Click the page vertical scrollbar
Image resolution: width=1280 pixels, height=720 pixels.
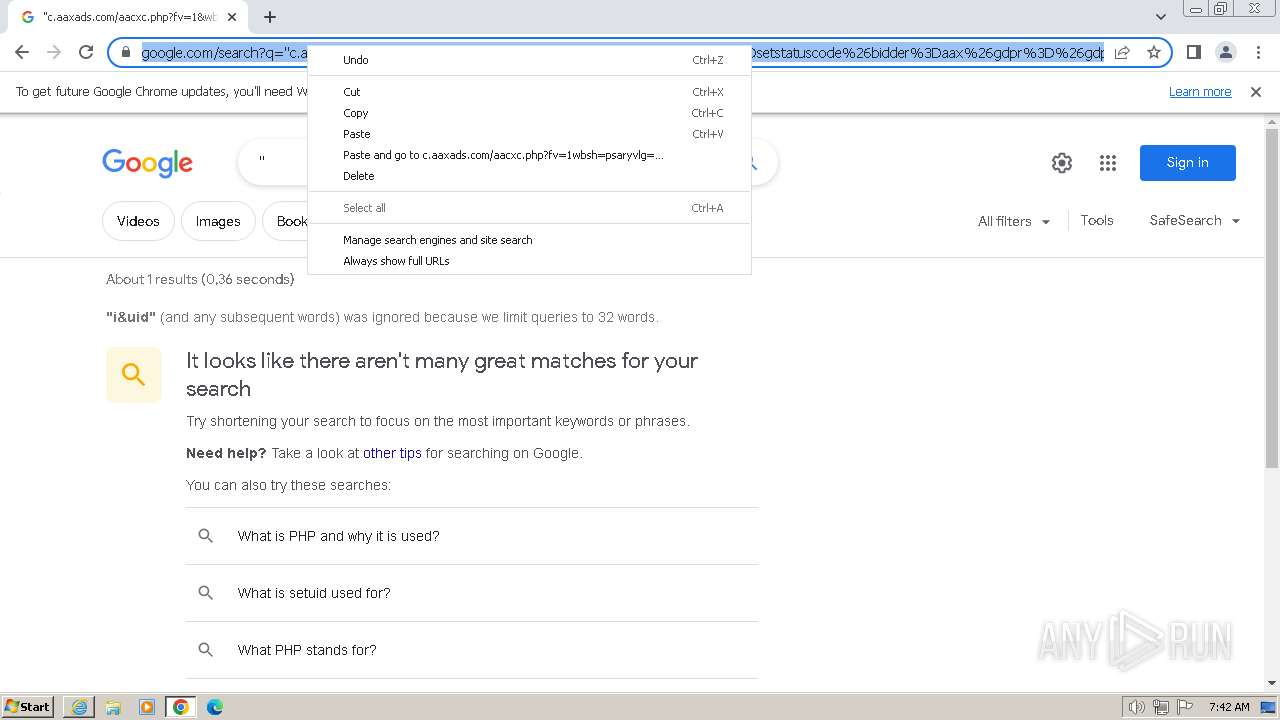pos(1272,297)
